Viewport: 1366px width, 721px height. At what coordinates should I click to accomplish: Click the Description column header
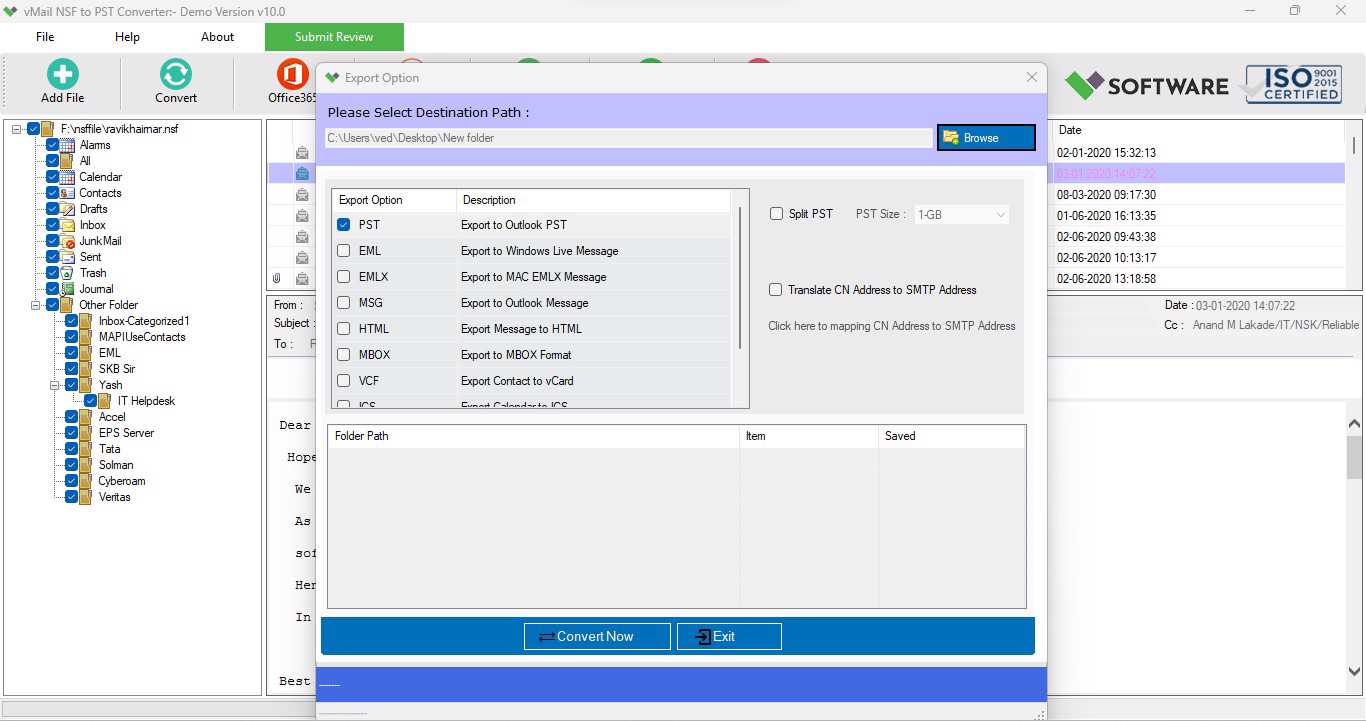(594, 200)
